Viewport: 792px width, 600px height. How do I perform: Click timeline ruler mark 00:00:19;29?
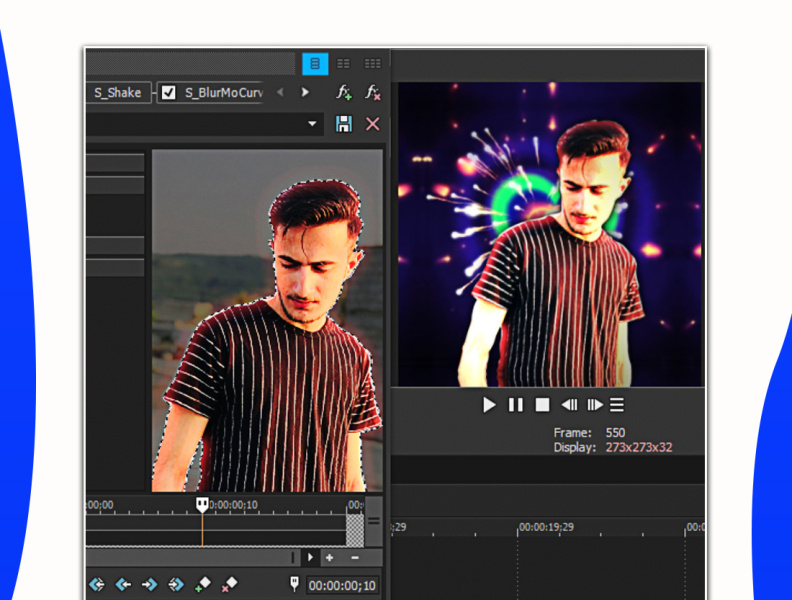[x=547, y=527]
